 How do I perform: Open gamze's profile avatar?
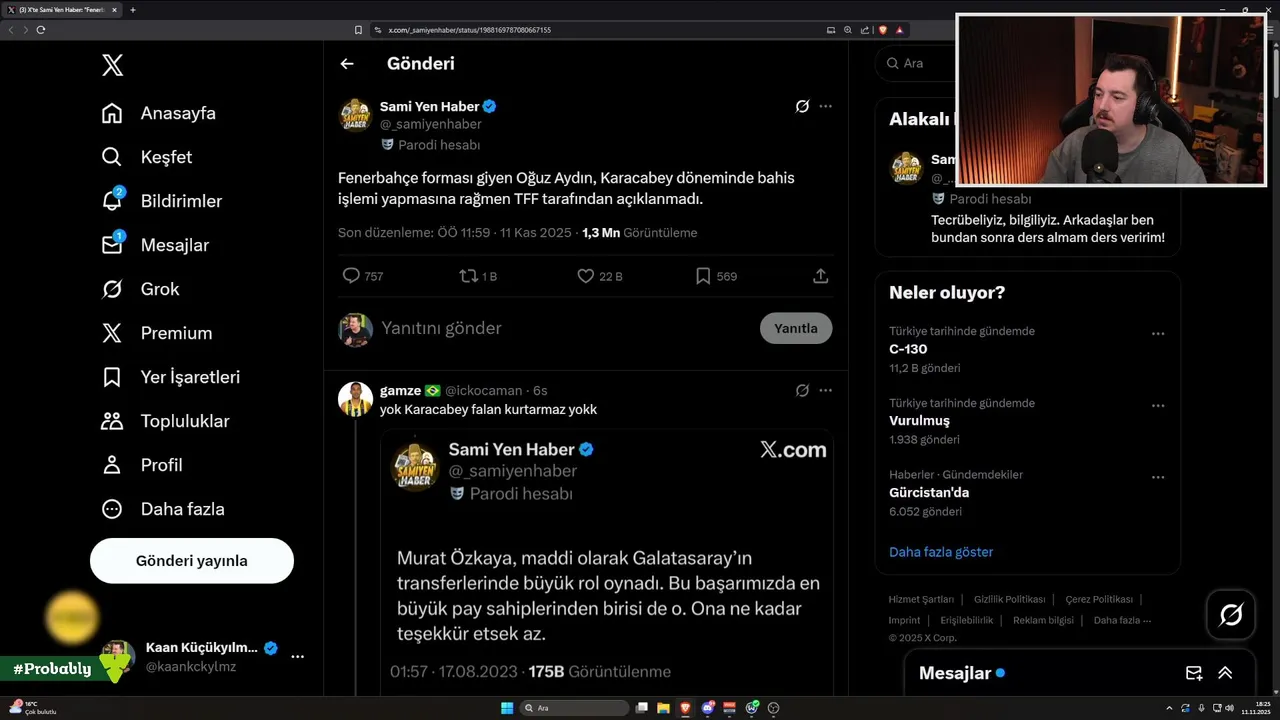pyautogui.click(x=355, y=399)
